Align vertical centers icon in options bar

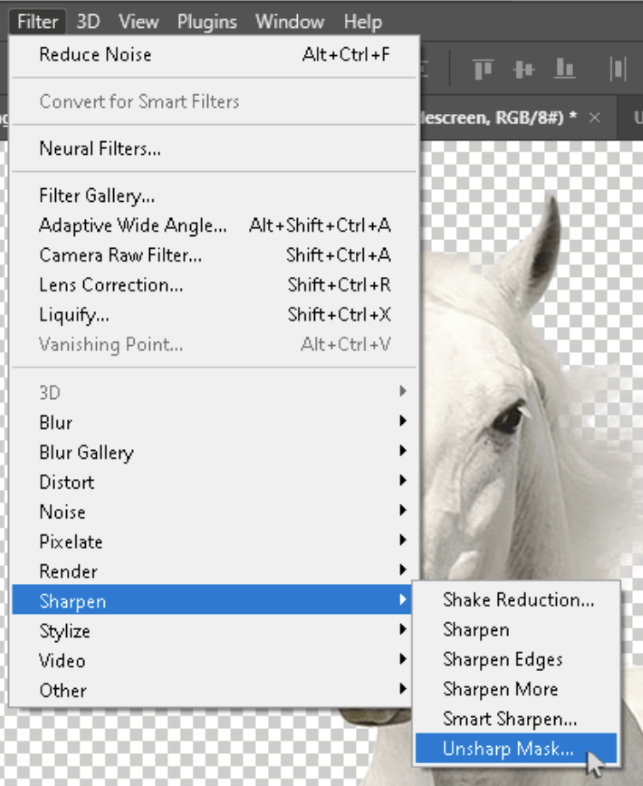point(524,69)
